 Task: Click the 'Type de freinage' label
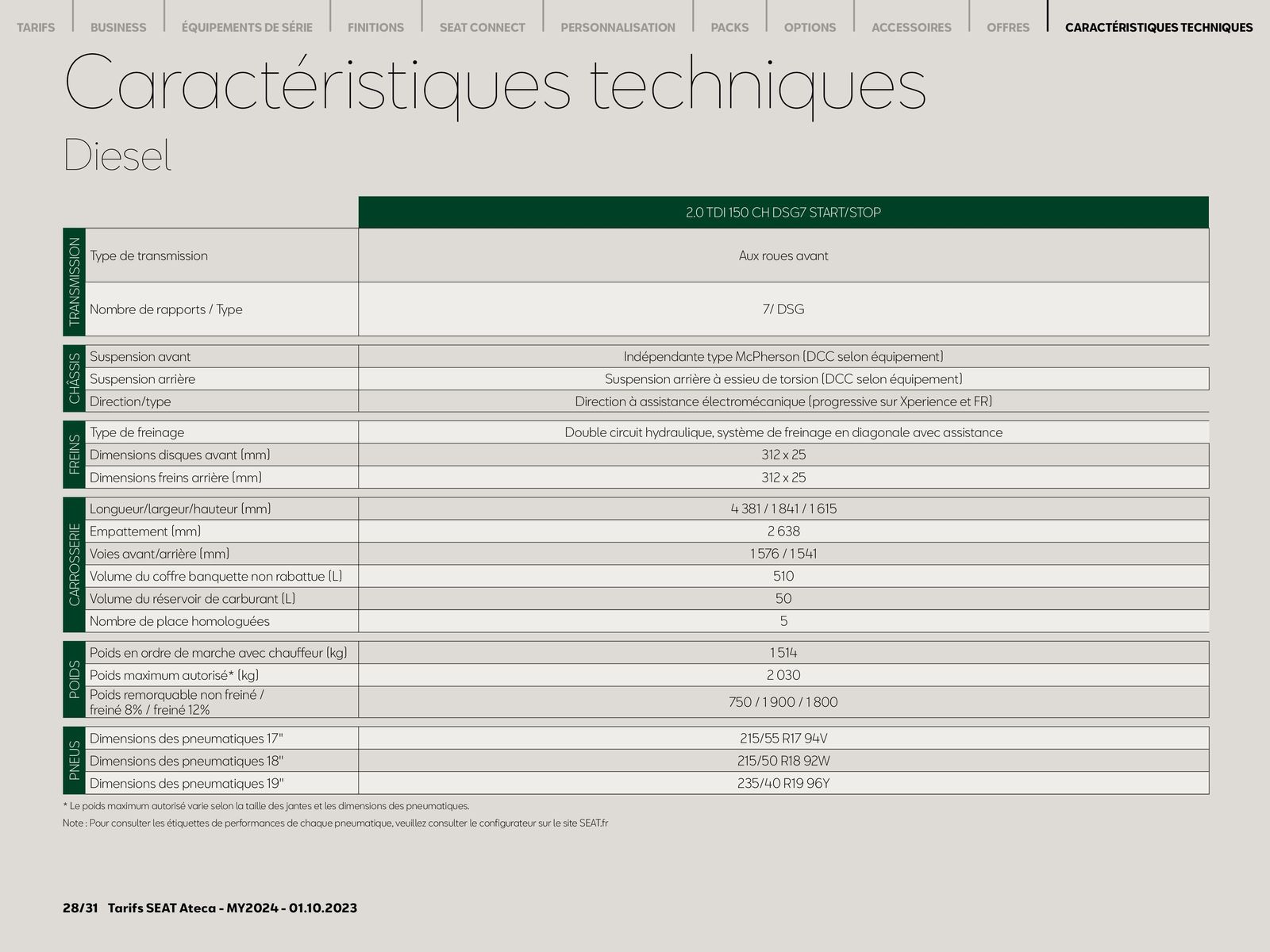pyautogui.click(x=137, y=432)
